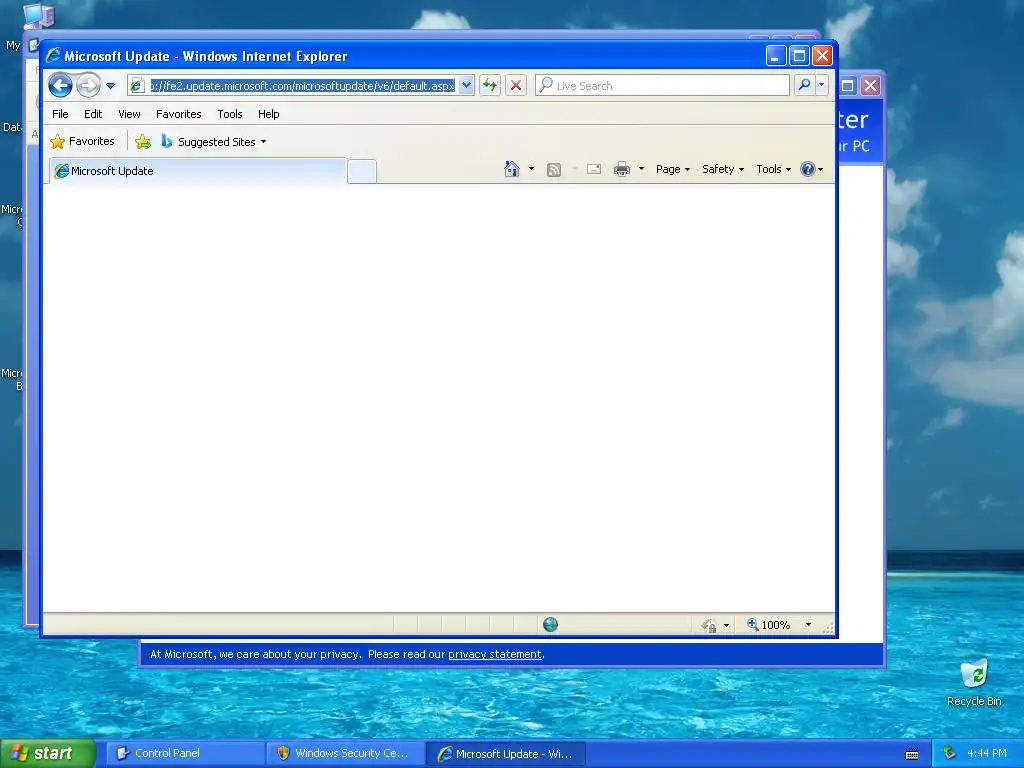The width and height of the screenshot is (1024, 768).
Task: Click the Print icon
Action: tap(622, 169)
